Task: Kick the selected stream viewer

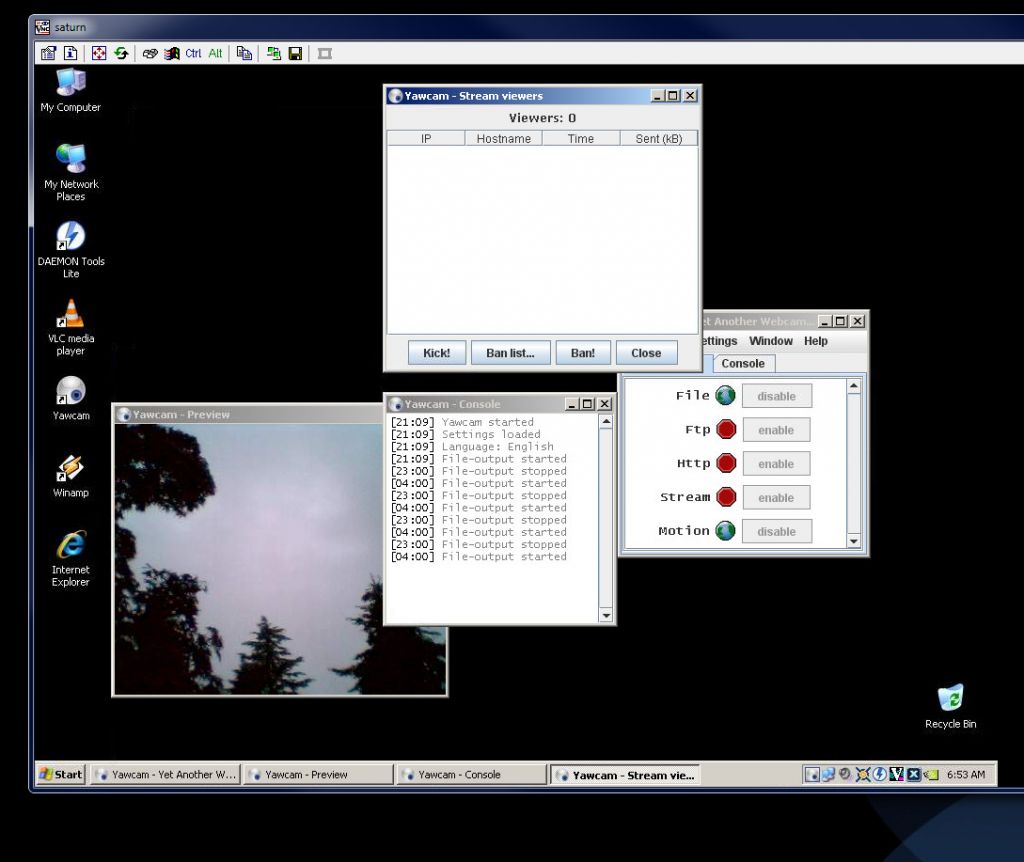Action: pyautogui.click(x=436, y=353)
